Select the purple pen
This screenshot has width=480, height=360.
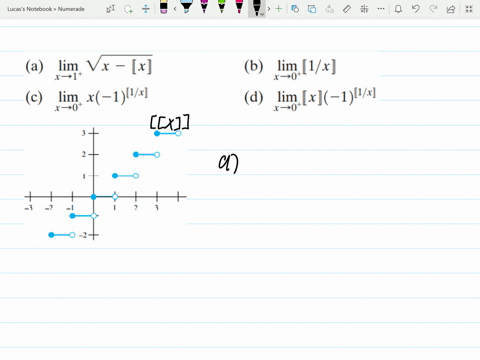coord(204,7)
